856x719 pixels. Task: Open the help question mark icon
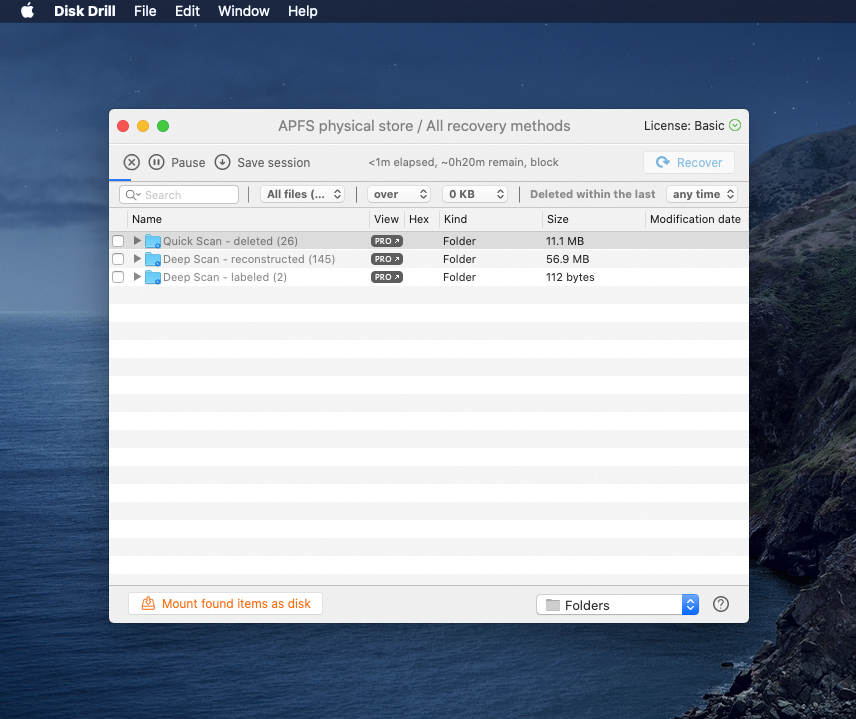point(721,604)
